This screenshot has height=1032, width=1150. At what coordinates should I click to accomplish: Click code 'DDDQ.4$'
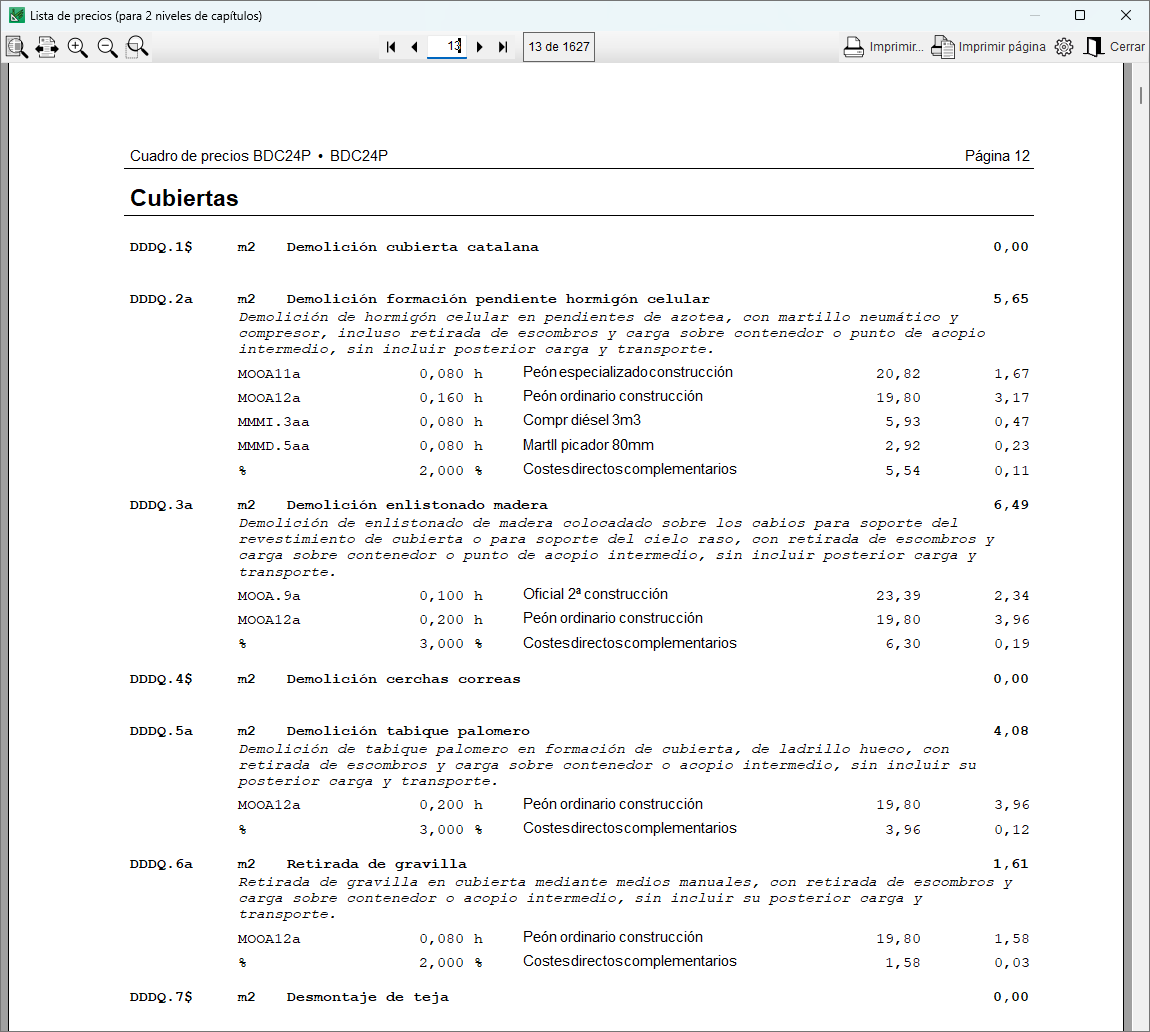[x=161, y=679]
